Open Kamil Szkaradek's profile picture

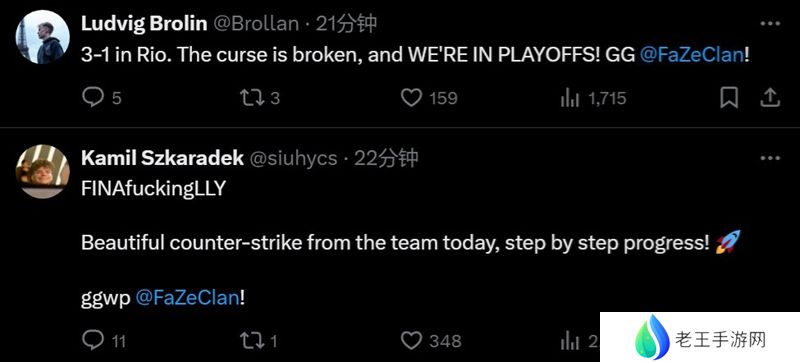pyautogui.click(x=42, y=171)
